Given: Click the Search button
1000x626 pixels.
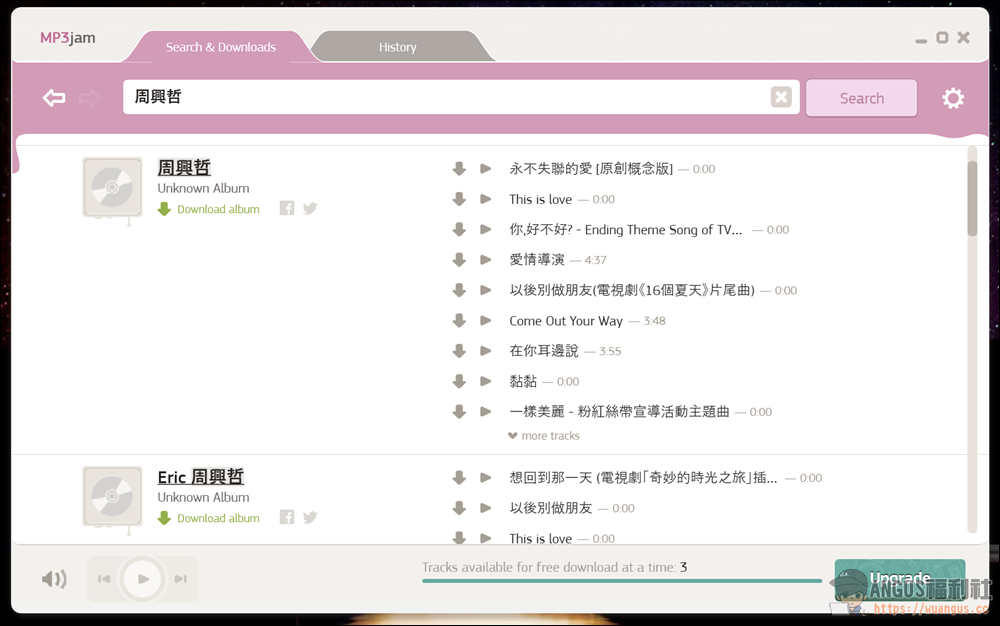Looking at the screenshot, I should click(x=862, y=98).
